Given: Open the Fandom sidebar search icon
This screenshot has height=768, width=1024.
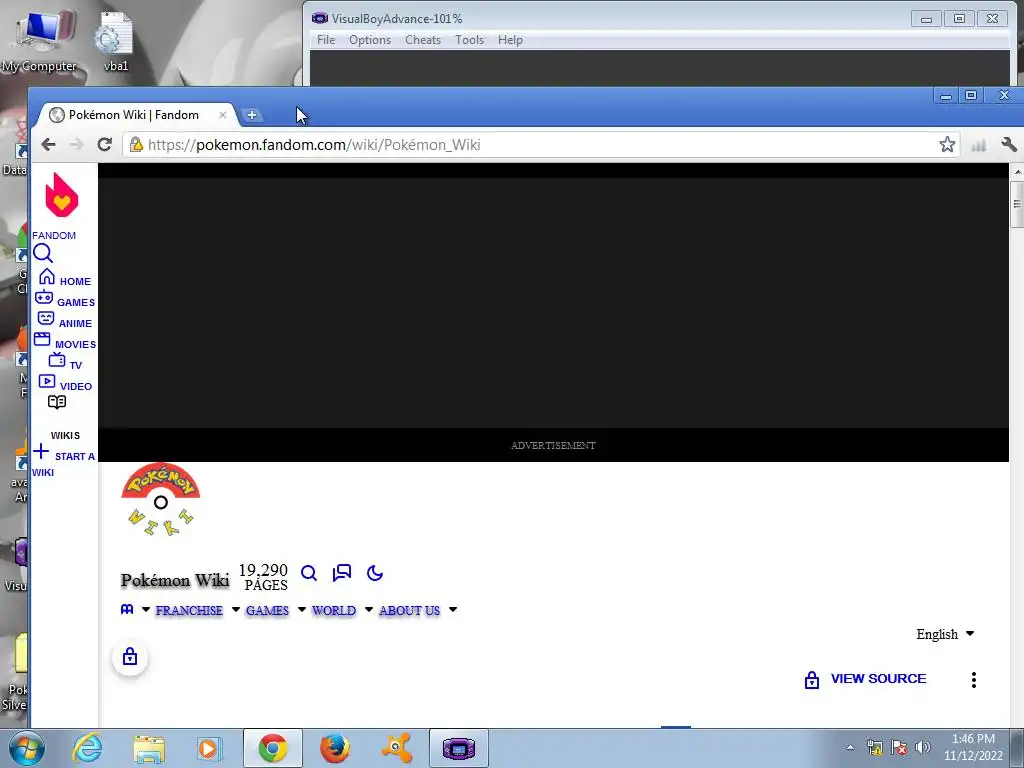Looking at the screenshot, I should 43,253.
